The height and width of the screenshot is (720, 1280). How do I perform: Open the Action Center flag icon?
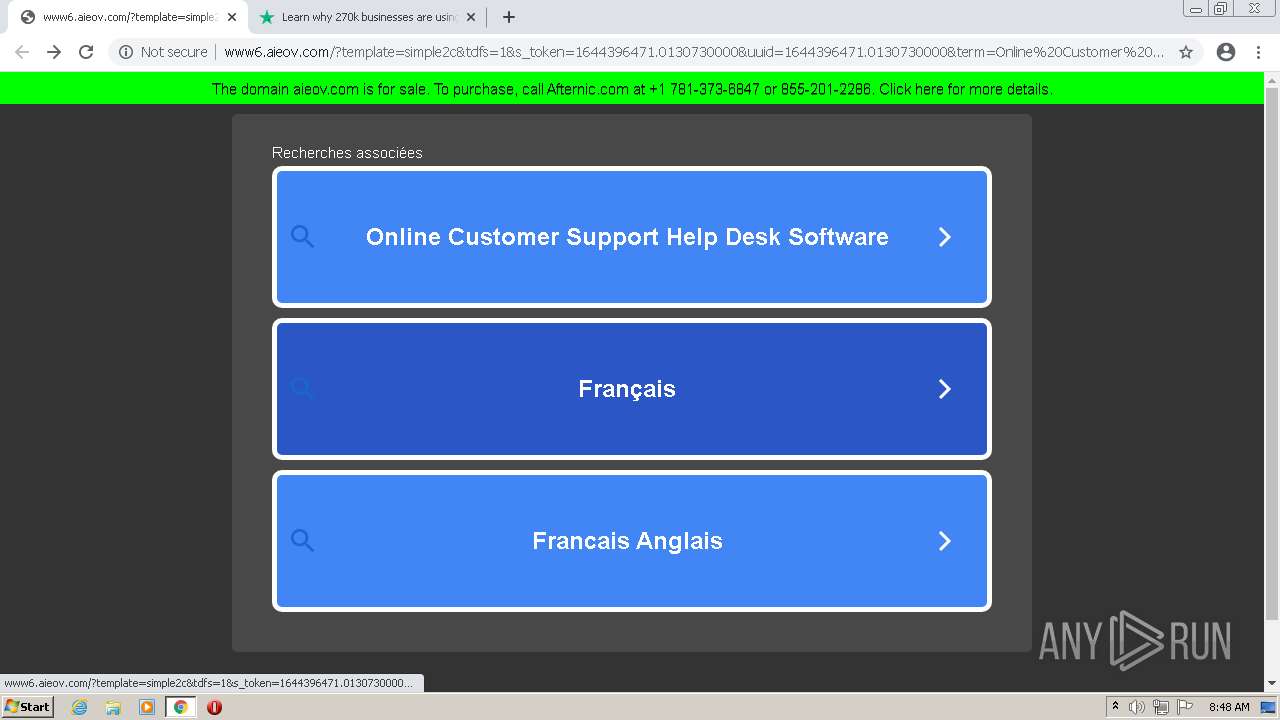(1185, 707)
